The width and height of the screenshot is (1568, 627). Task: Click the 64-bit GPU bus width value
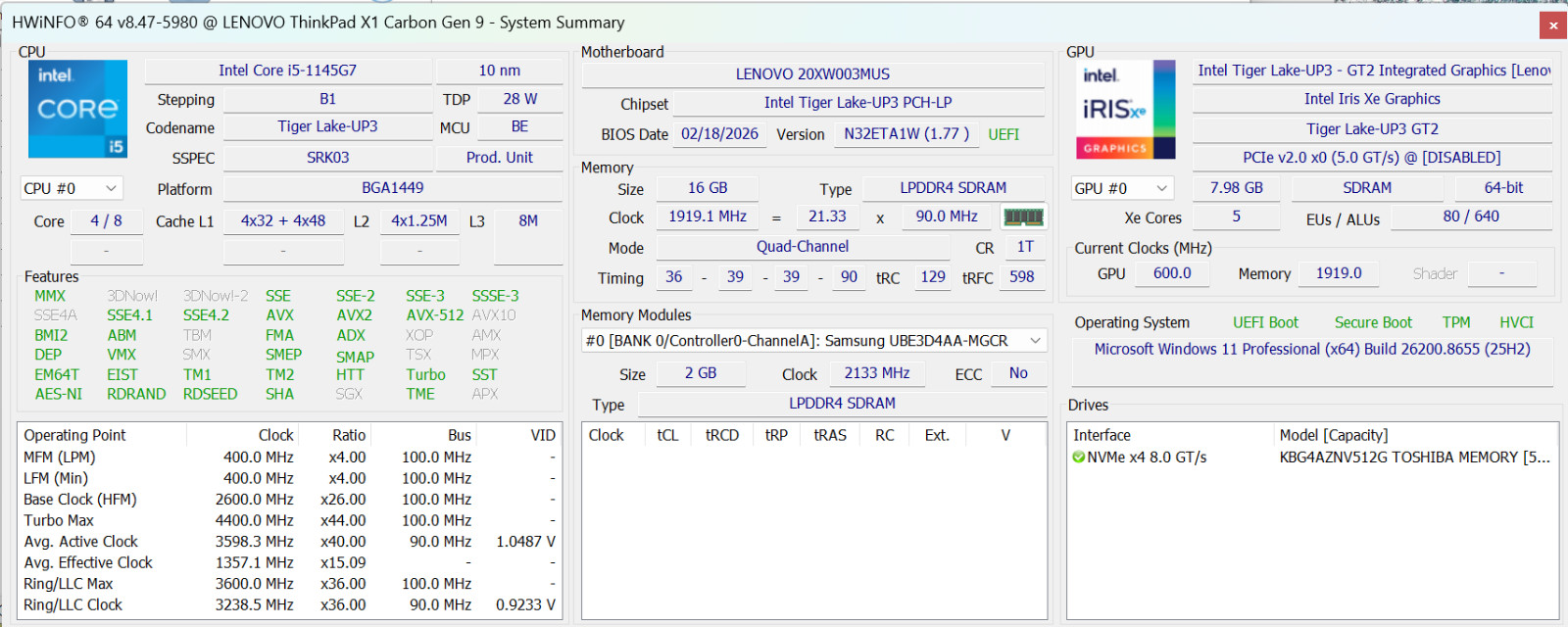pos(1503,188)
